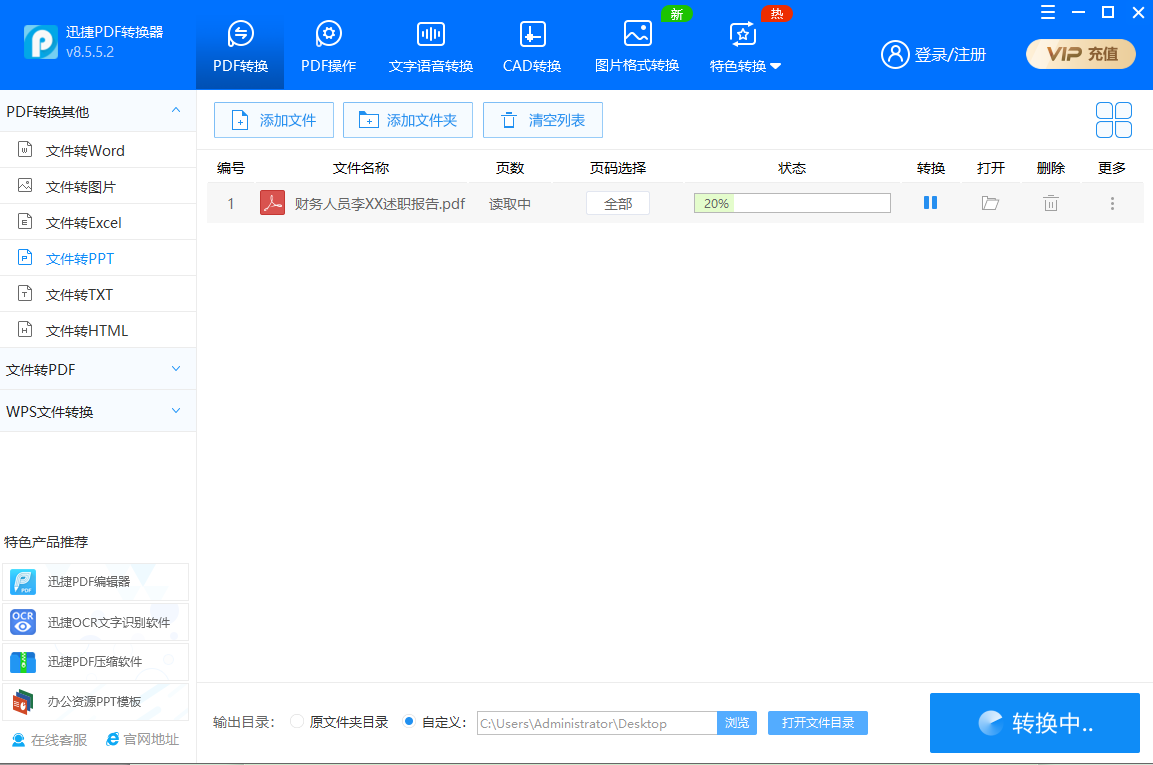Click the 添加文件 button
This screenshot has width=1153, height=765.
pyautogui.click(x=273, y=119)
